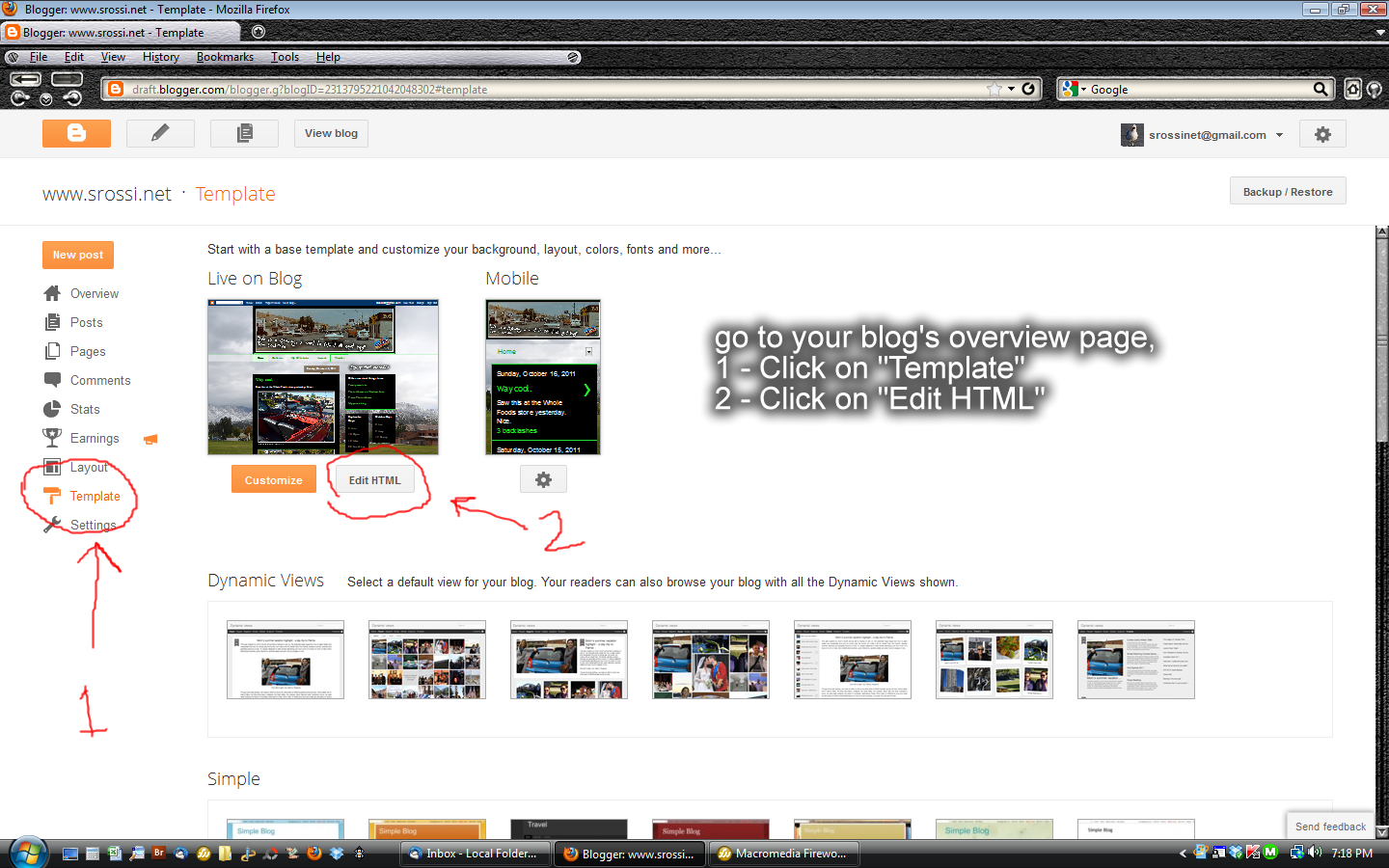Click the browser forward arrow button
The image size is (1389, 868).
click(x=68, y=79)
